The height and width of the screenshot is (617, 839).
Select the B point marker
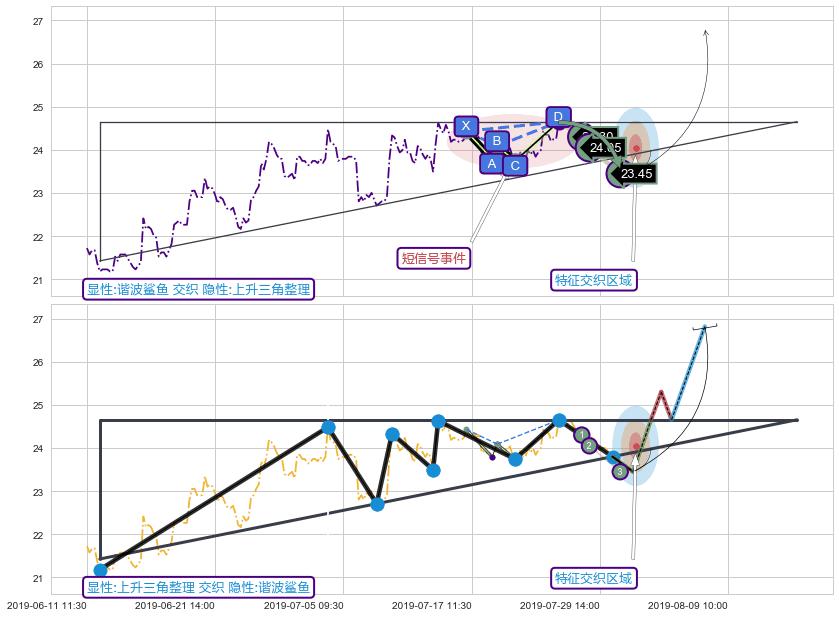pos(497,141)
